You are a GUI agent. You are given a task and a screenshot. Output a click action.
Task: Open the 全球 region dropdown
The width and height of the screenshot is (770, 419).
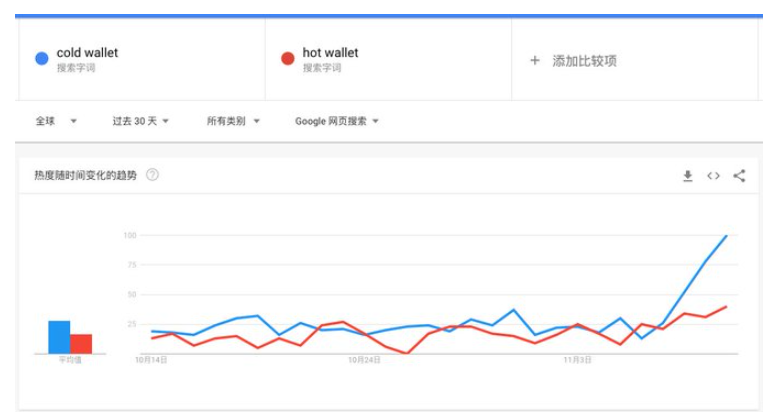coord(57,121)
